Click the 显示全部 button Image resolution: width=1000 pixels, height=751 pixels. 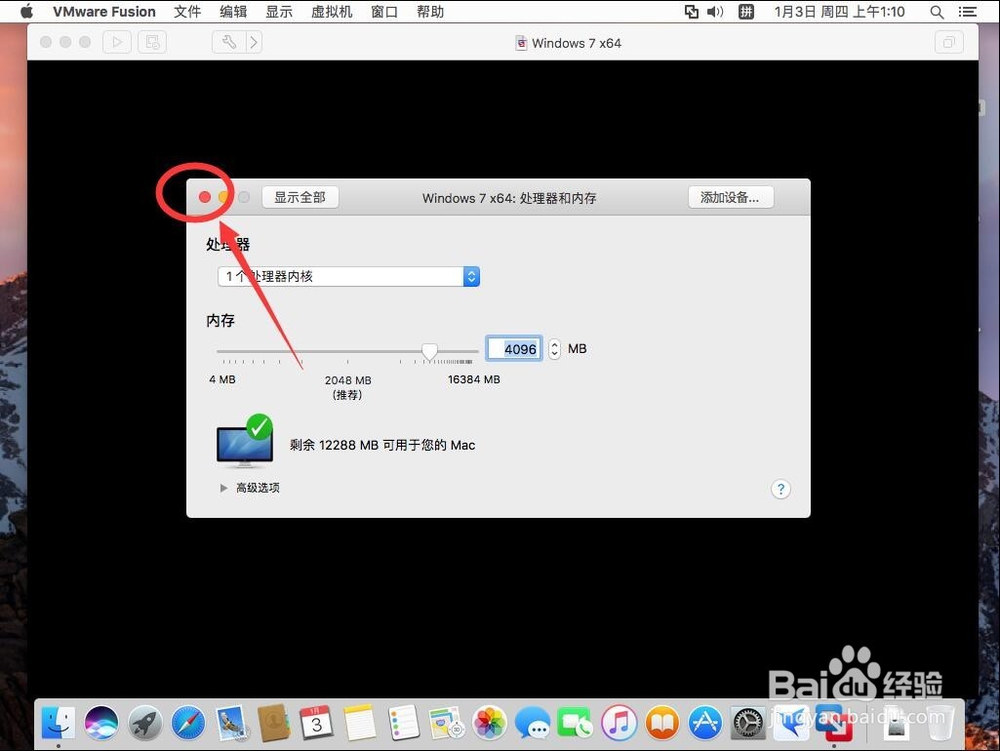(x=300, y=197)
